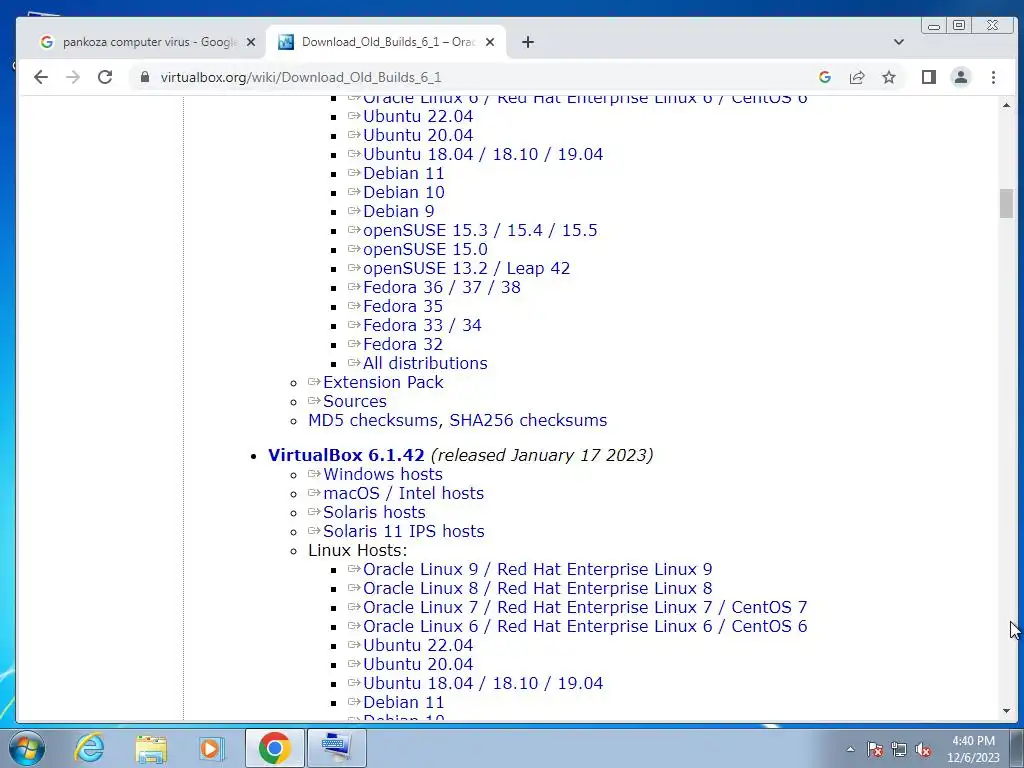The width and height of the screenshot is (1024, 768).
Task: Click openSUSE 15.0 link
Action: (425, 249)
